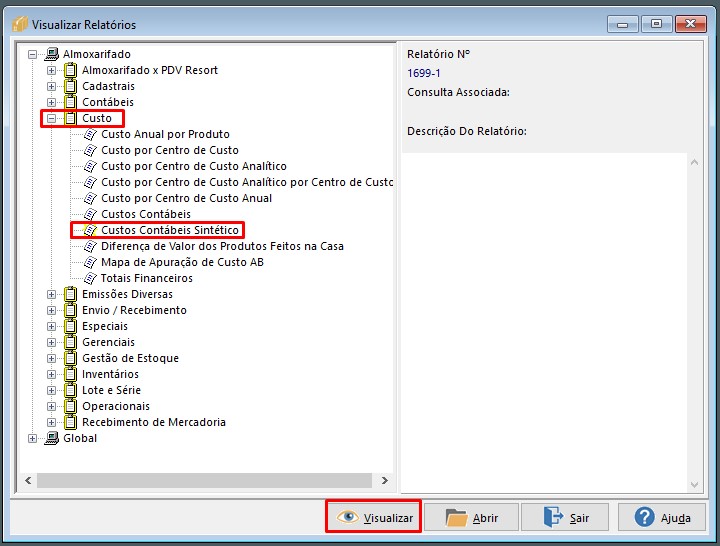This screenshot has height=546, width=720.
Task: Click the Especiais clipboard icon
Action: pyautogui.click(x=70, y=326)
